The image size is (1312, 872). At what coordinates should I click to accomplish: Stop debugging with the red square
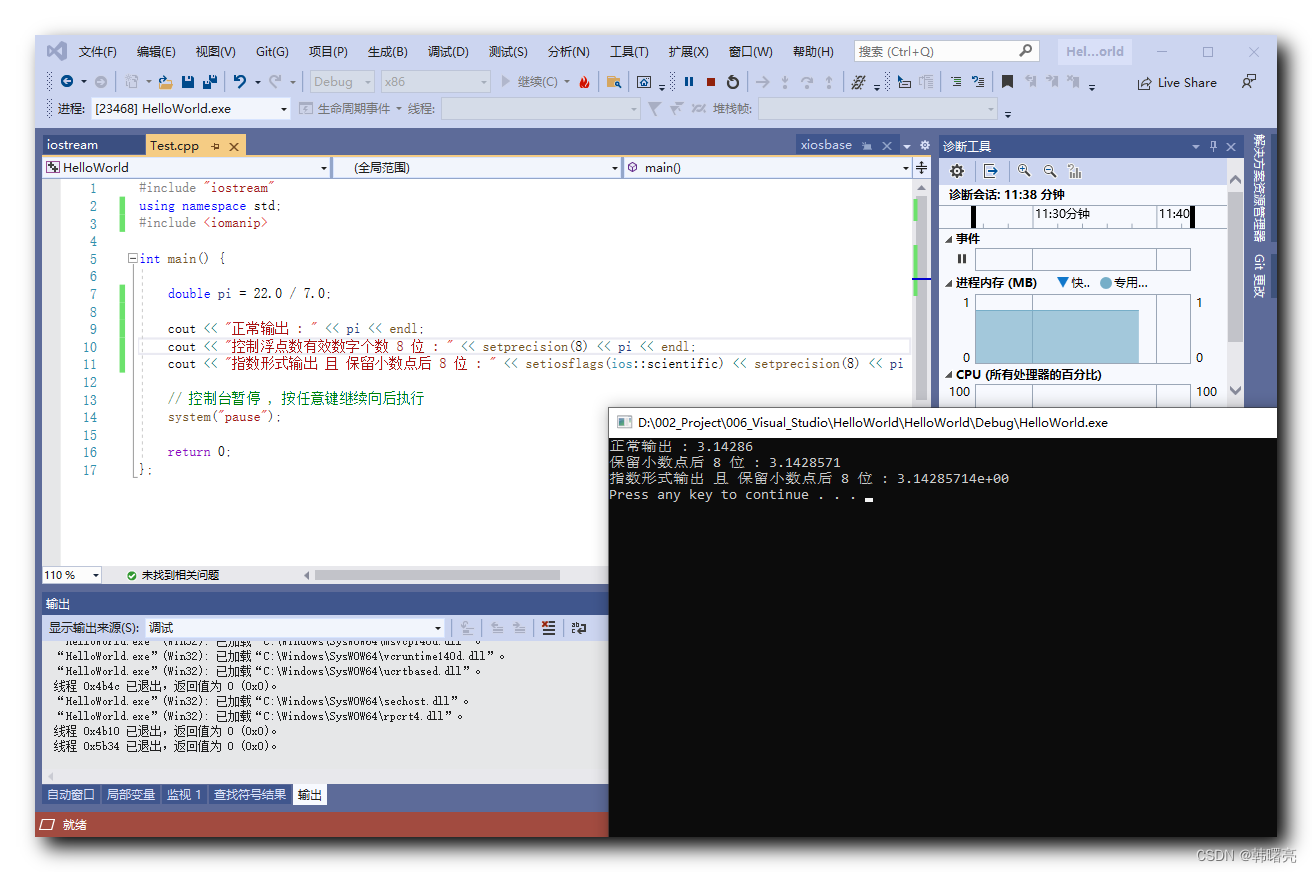point(711,82)
